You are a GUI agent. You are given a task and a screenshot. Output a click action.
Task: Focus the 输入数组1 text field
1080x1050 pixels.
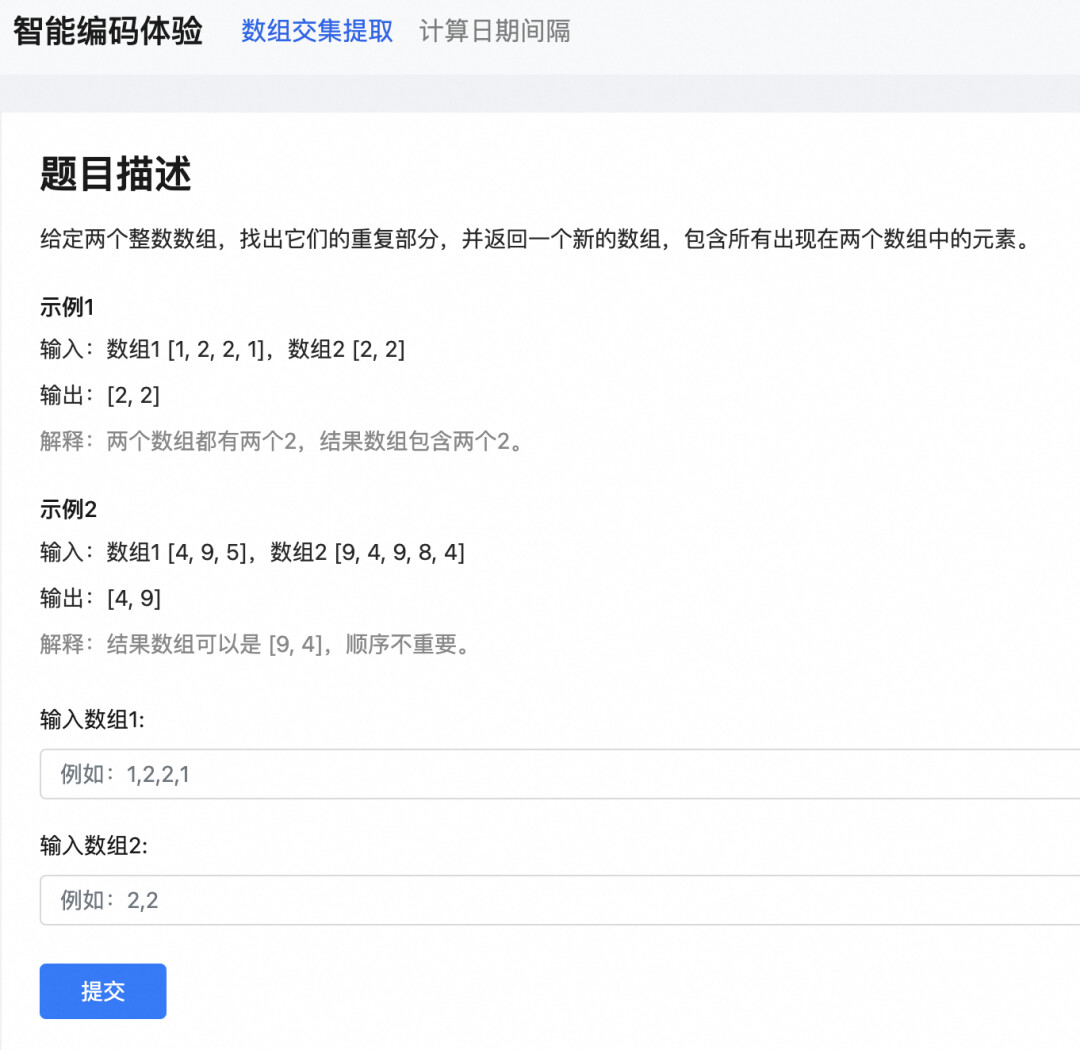(x=560, y=774)
